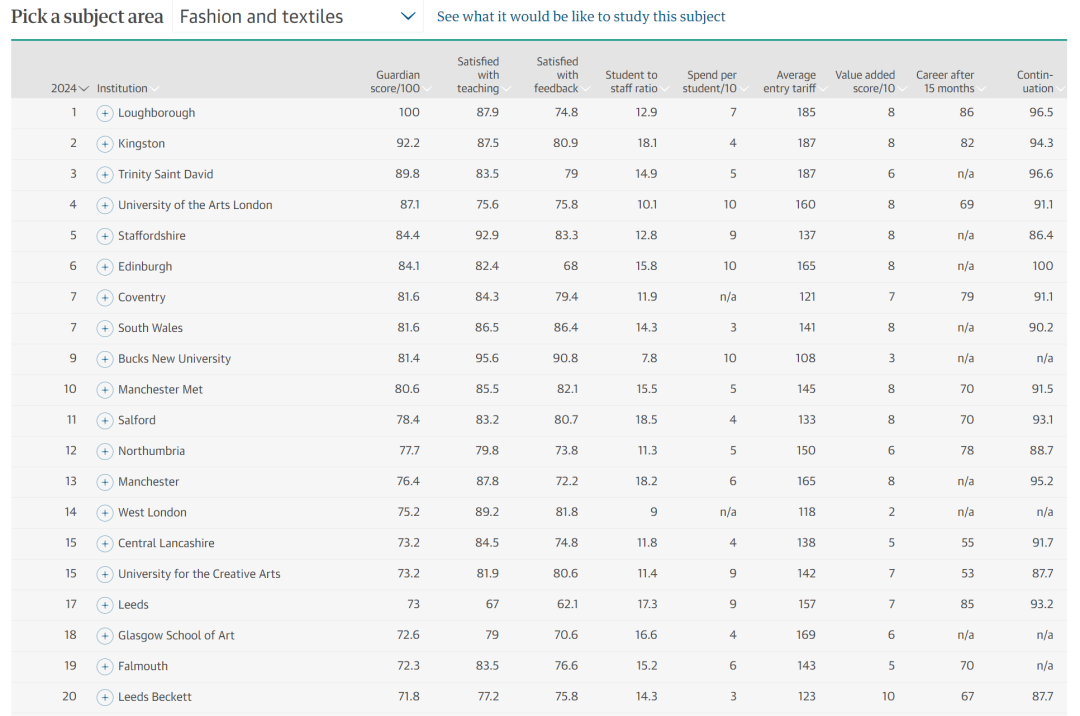Select the Leeds Beckett institution name

coord(154,697)
